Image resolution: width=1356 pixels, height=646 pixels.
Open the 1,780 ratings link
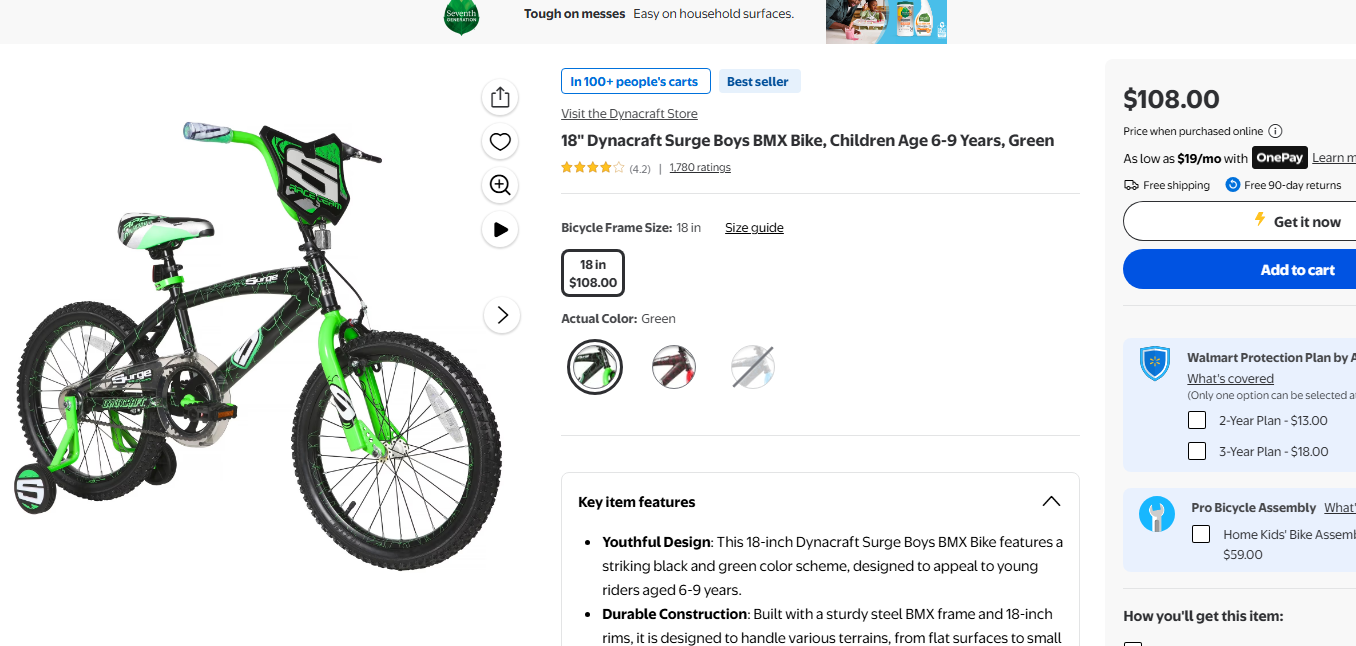click(x=700, y=168)
